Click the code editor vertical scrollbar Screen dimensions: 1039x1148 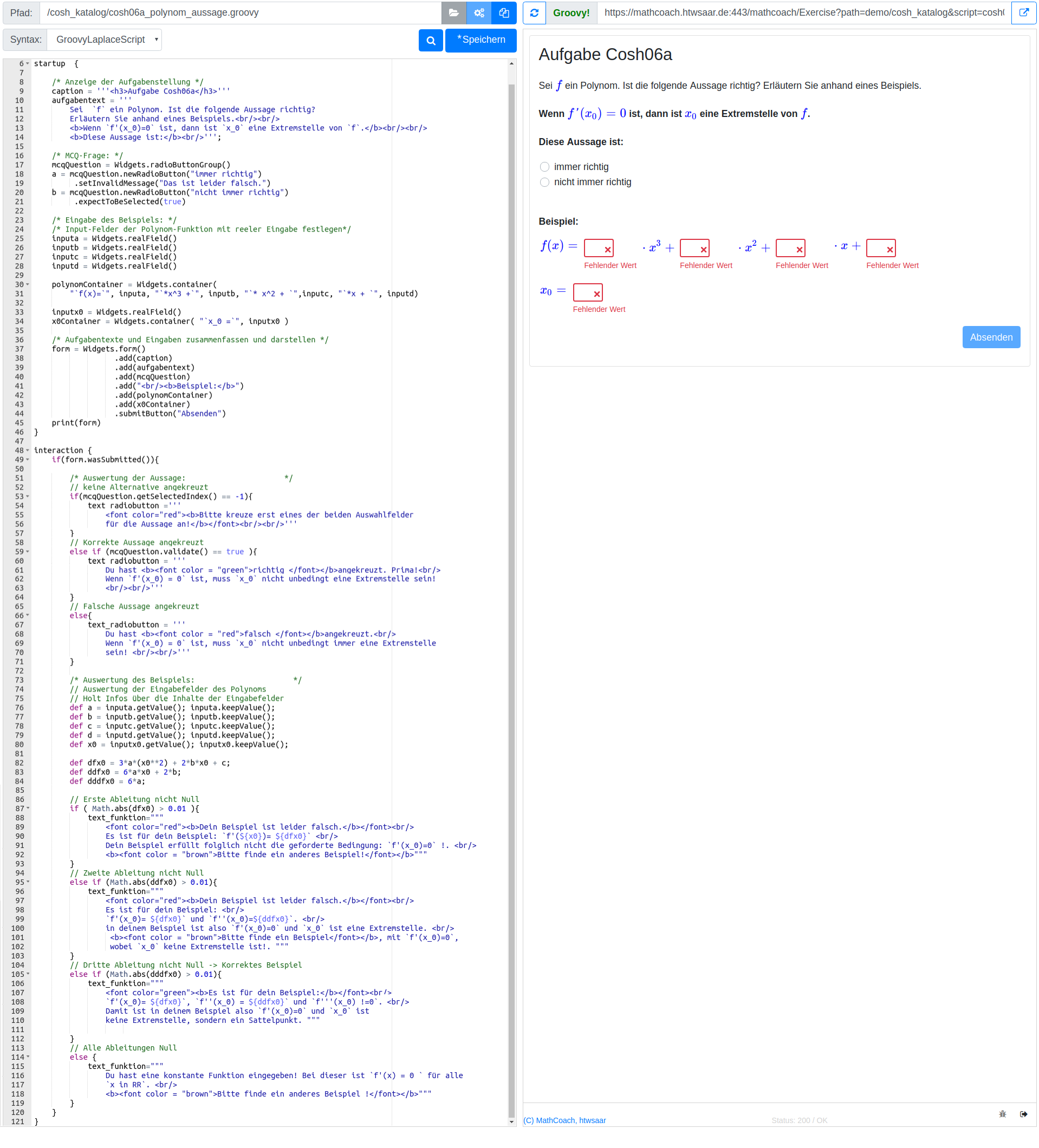(x=511, y=570)
